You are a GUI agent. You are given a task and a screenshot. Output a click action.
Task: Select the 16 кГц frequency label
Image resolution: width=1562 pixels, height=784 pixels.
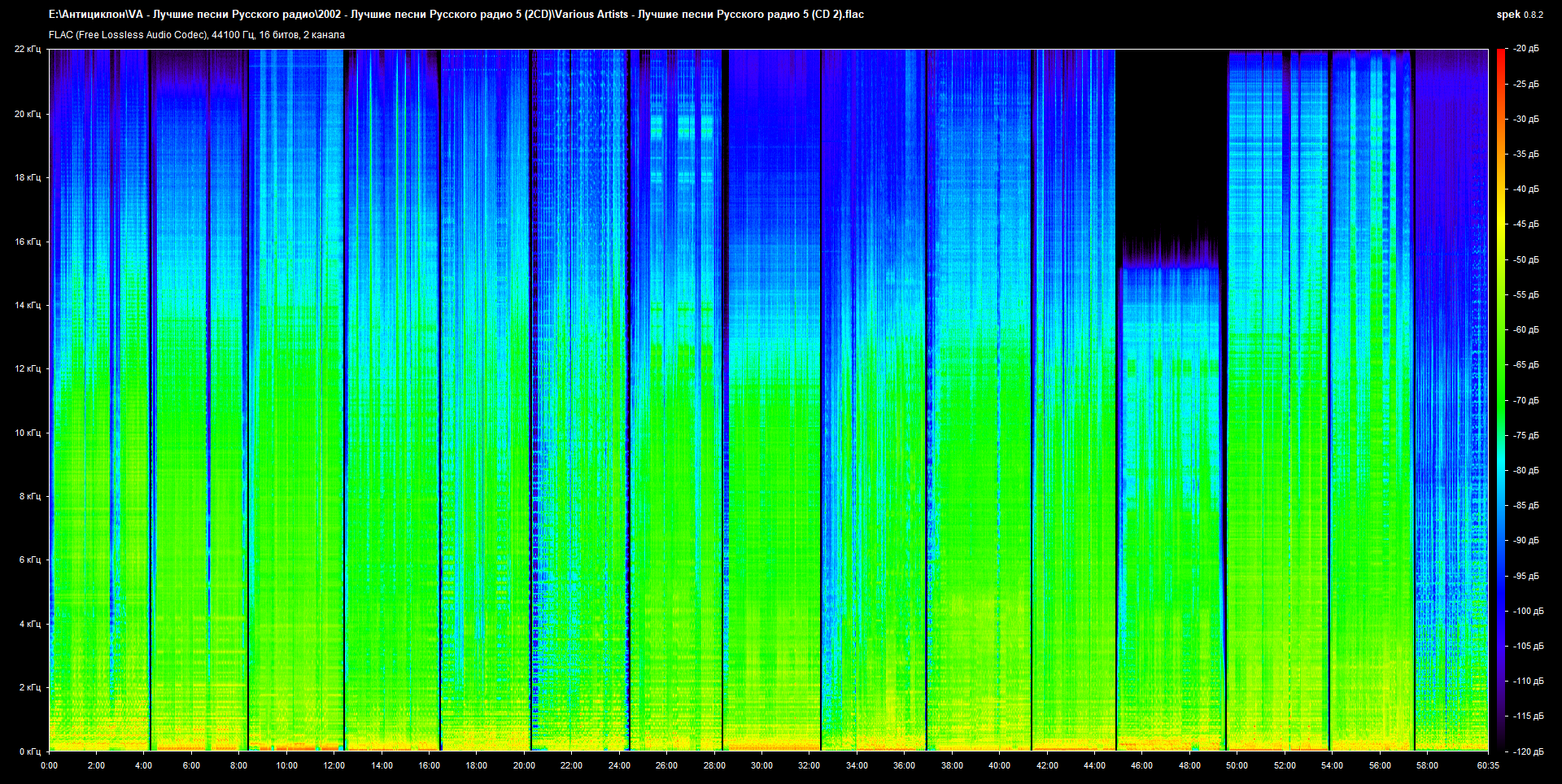click(x=28, y=242)
